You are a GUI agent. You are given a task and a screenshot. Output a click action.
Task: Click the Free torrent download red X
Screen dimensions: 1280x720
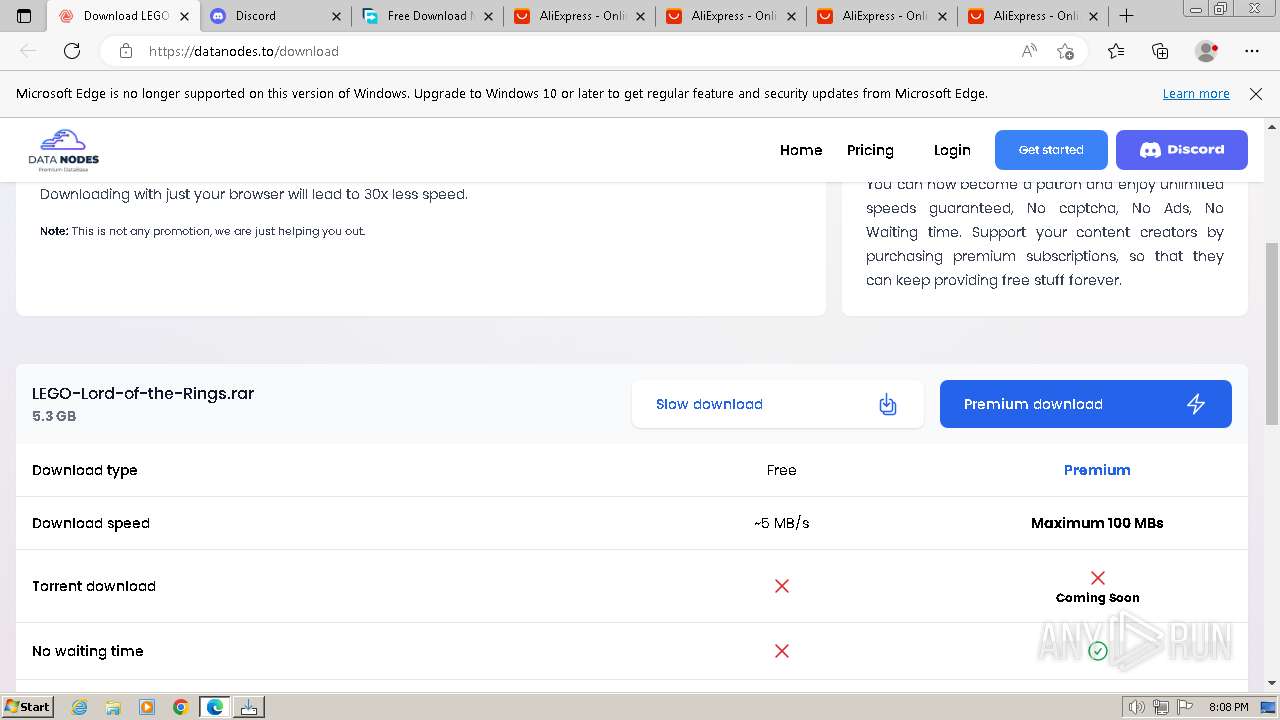pyautogui.click(x=782, y=586)
